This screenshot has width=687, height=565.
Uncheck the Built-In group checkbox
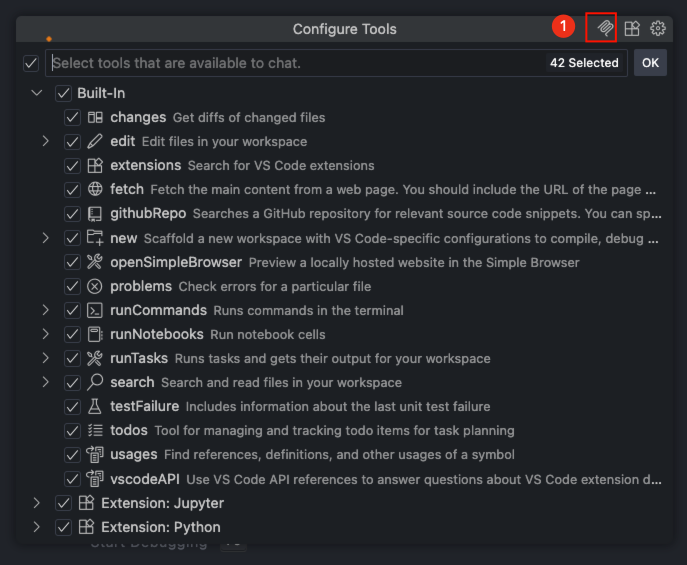[x=64, y=93]
